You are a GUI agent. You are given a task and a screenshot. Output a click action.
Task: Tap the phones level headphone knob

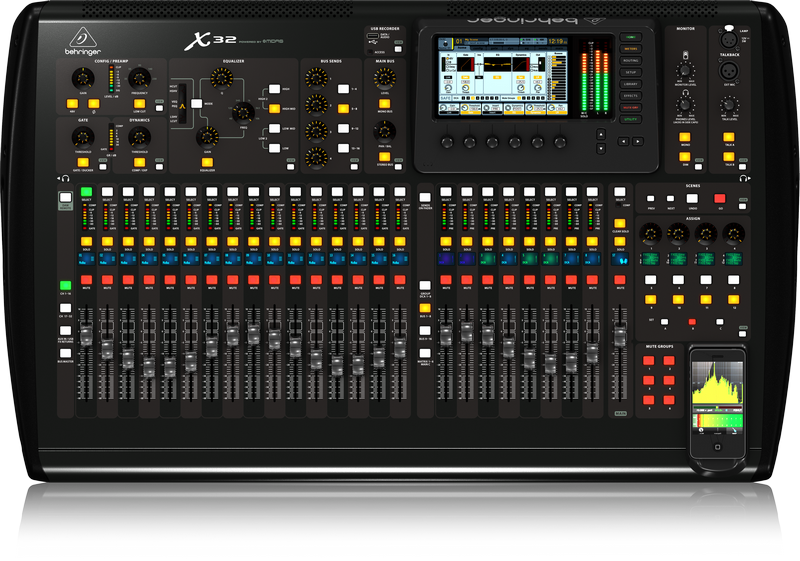[x=685, y=106]
